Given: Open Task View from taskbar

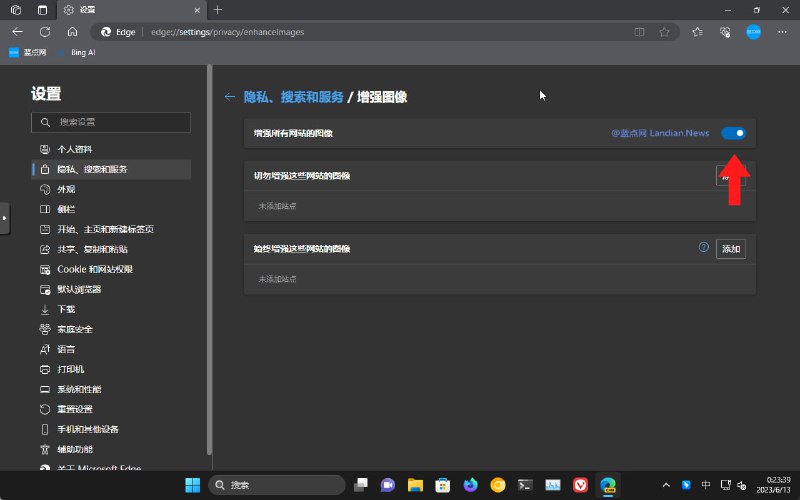Looking at the screenshot, I should [361, 485].
